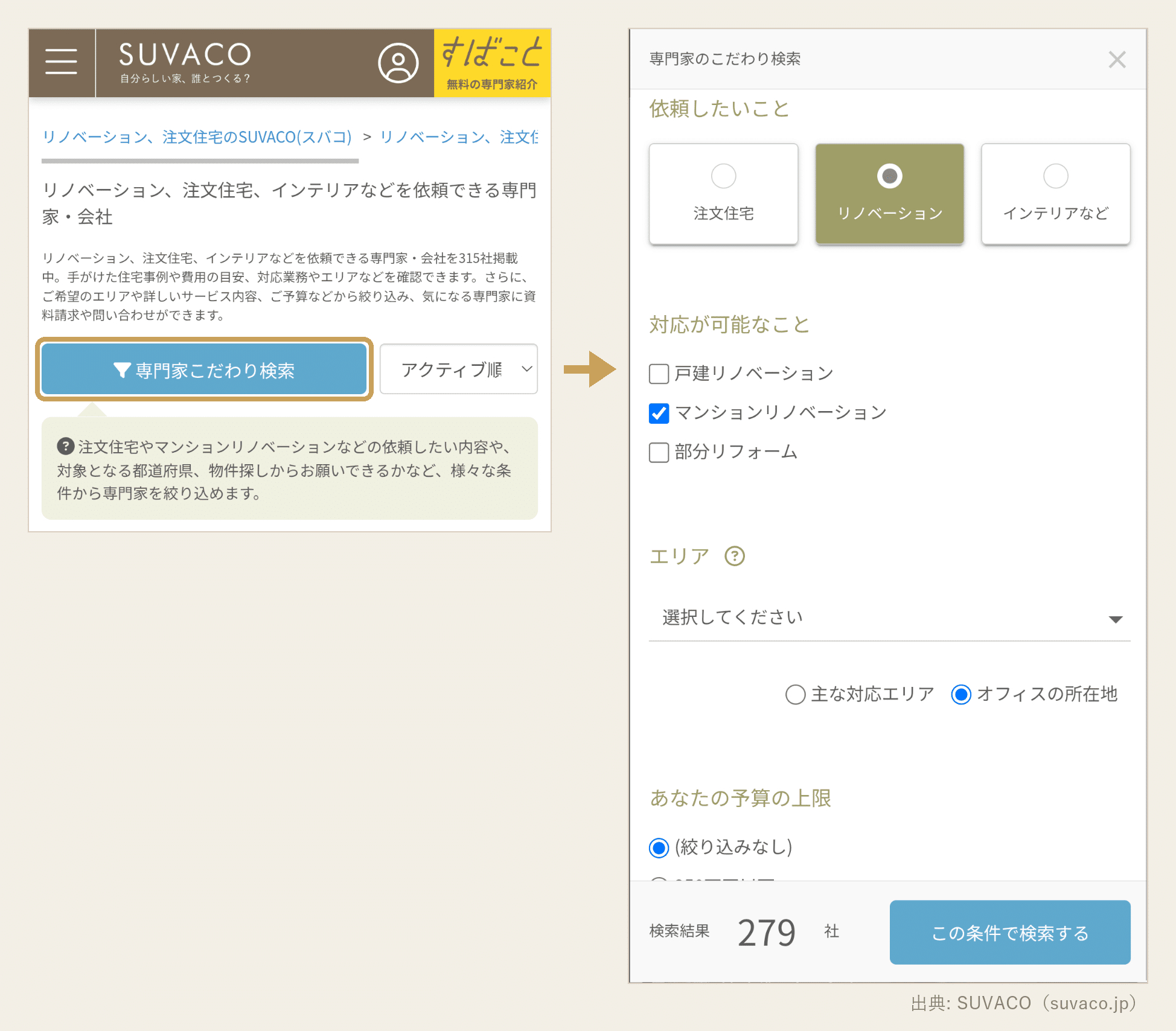Image resolution: width=1176 pixels, height=1031 pixels.
Task: Select the 注文住宅 option card
Action: [x=723, y=194]
